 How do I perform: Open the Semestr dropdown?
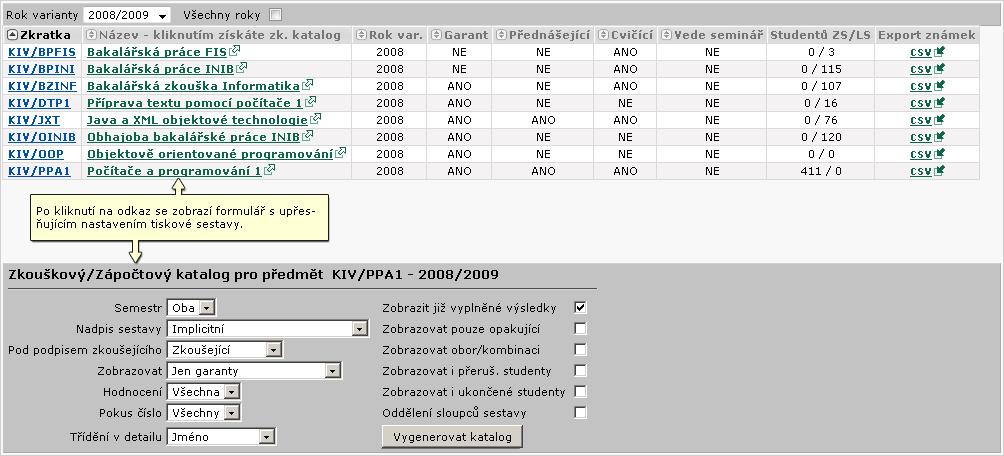(191, 307)
